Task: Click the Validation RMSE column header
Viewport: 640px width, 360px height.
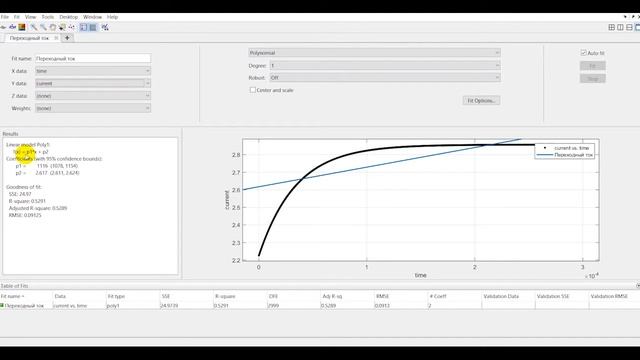Action: [x=614, y=296]
